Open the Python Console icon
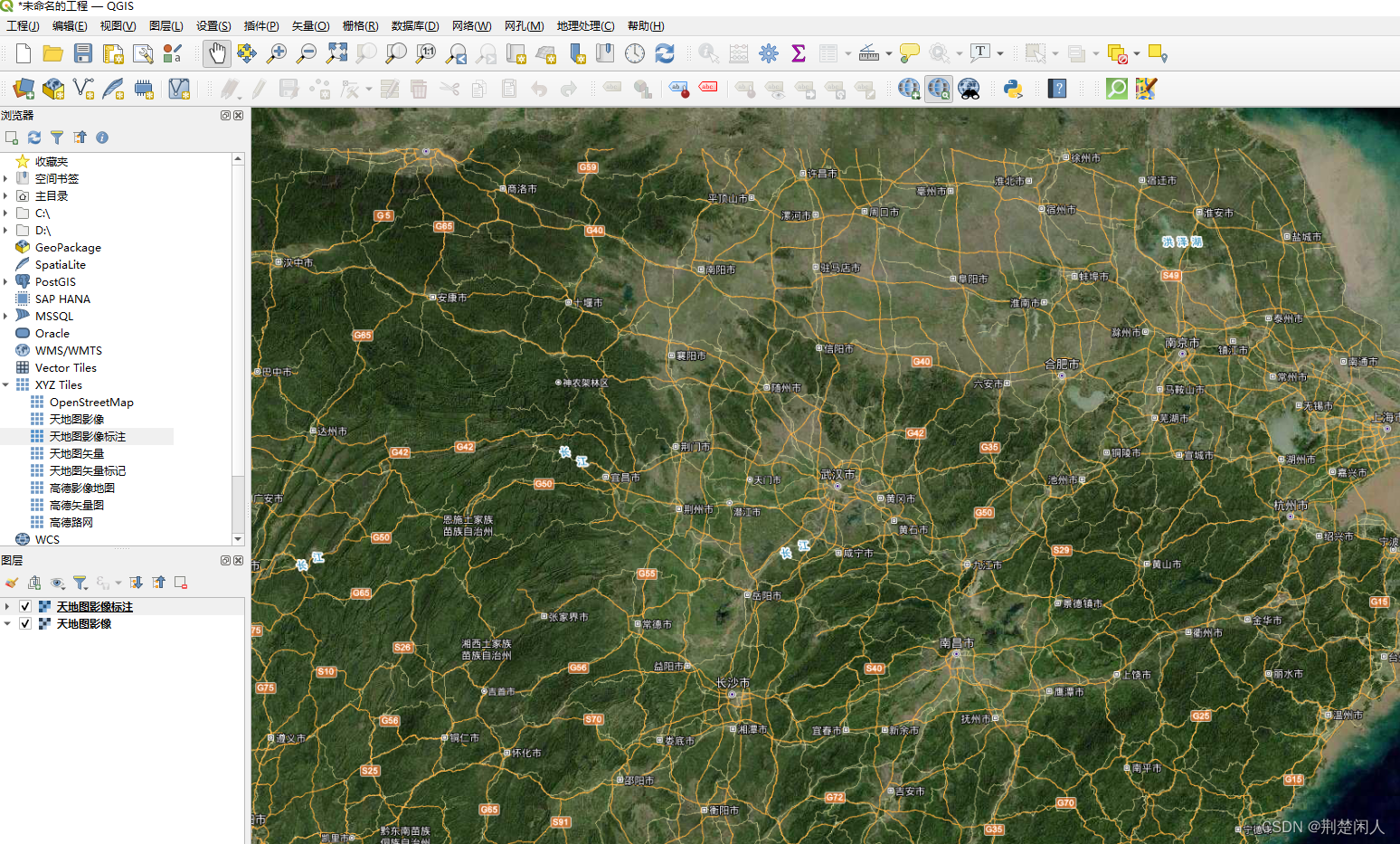This screenshot has width=1400, height=844. click(1013, 89)
